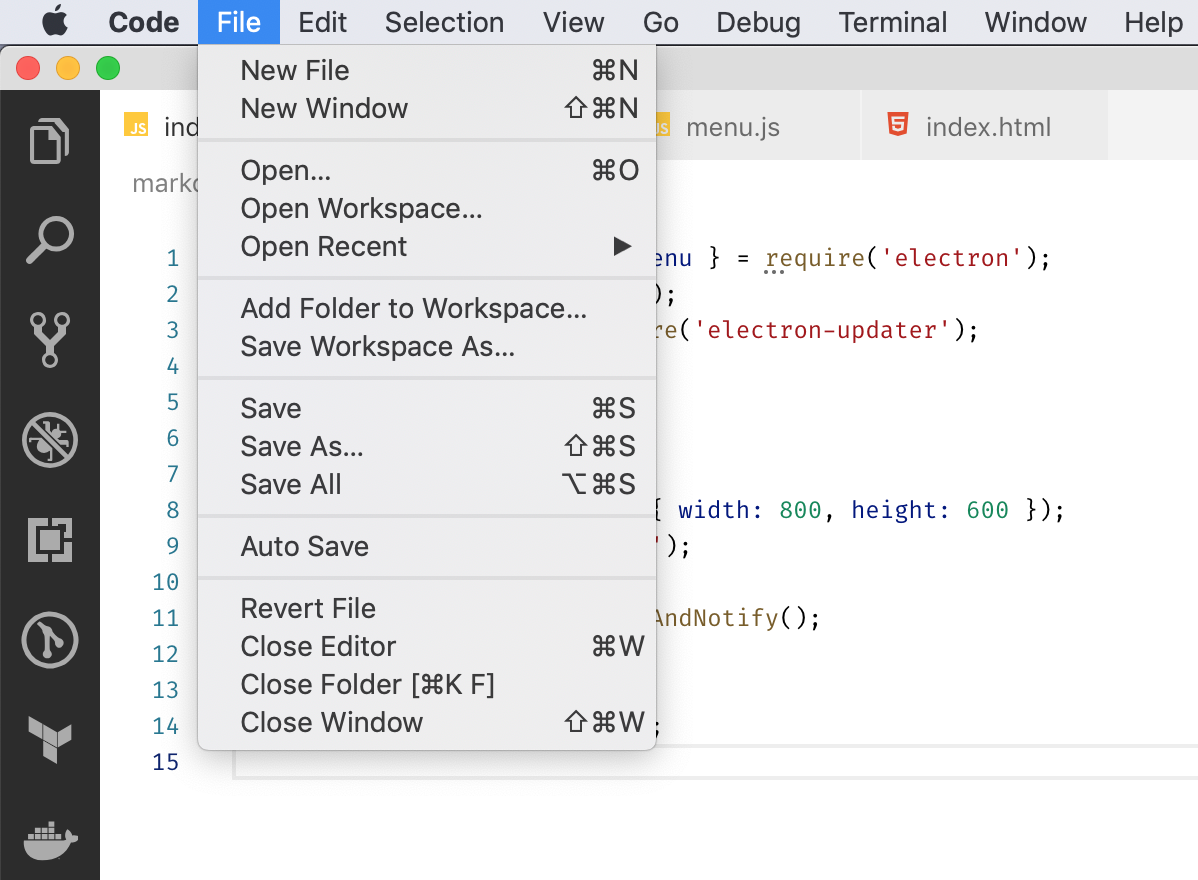Image resolution: width=1198 pixels, height=880 pixels.
Task: Open the Window menu
Action: pos(1035,22)
